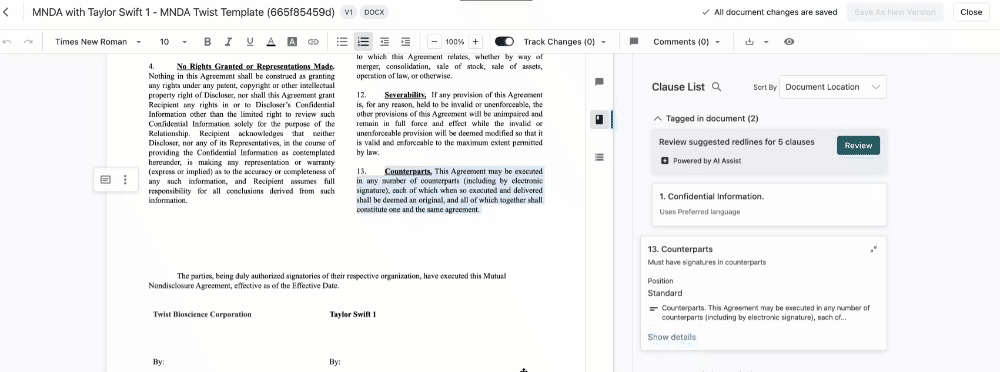Click the italic formatting icon
Viewport: 1000px width, 372px height.
pos(228,42)
